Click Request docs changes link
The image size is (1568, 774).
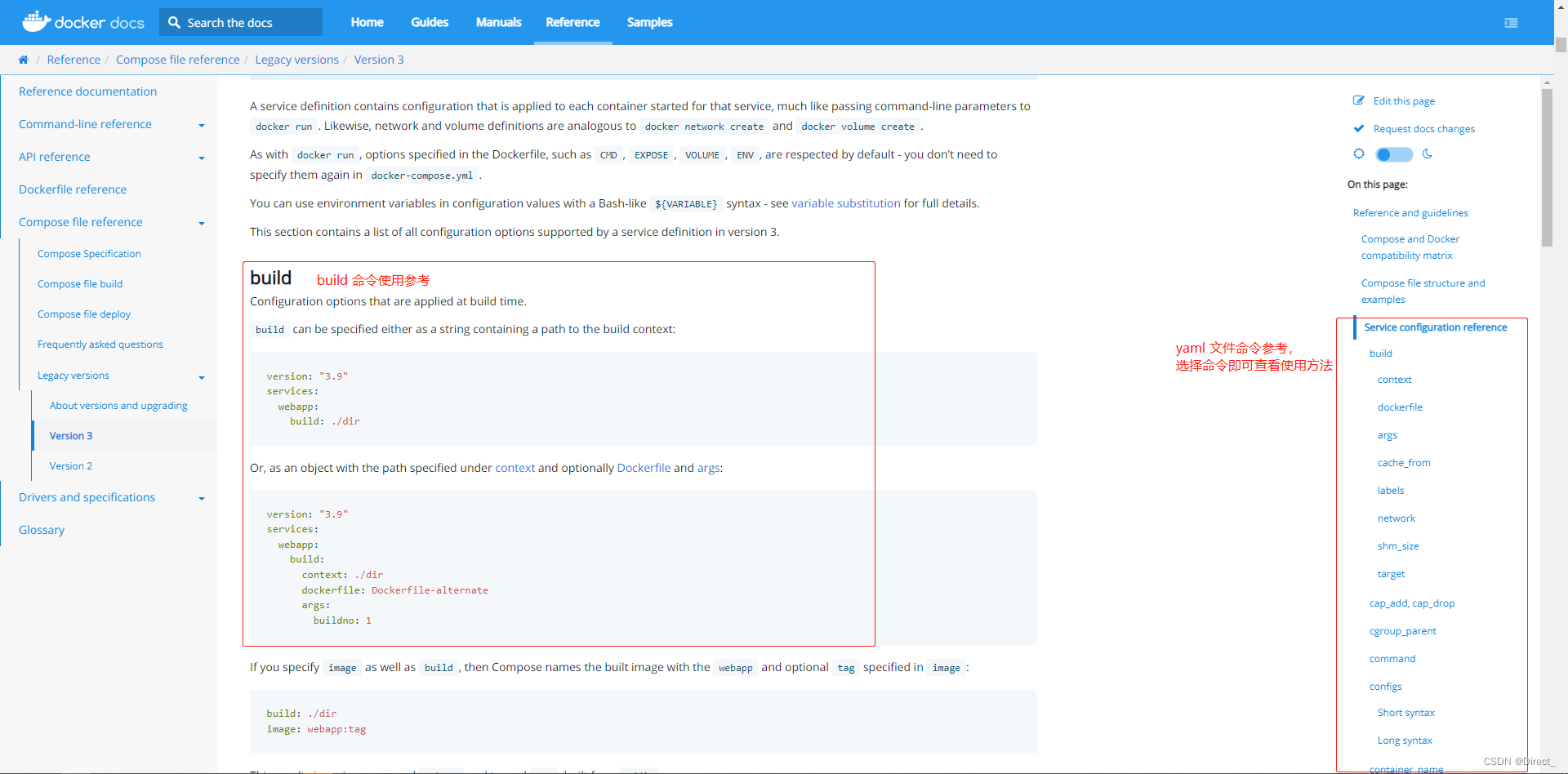click(1423, 129)
